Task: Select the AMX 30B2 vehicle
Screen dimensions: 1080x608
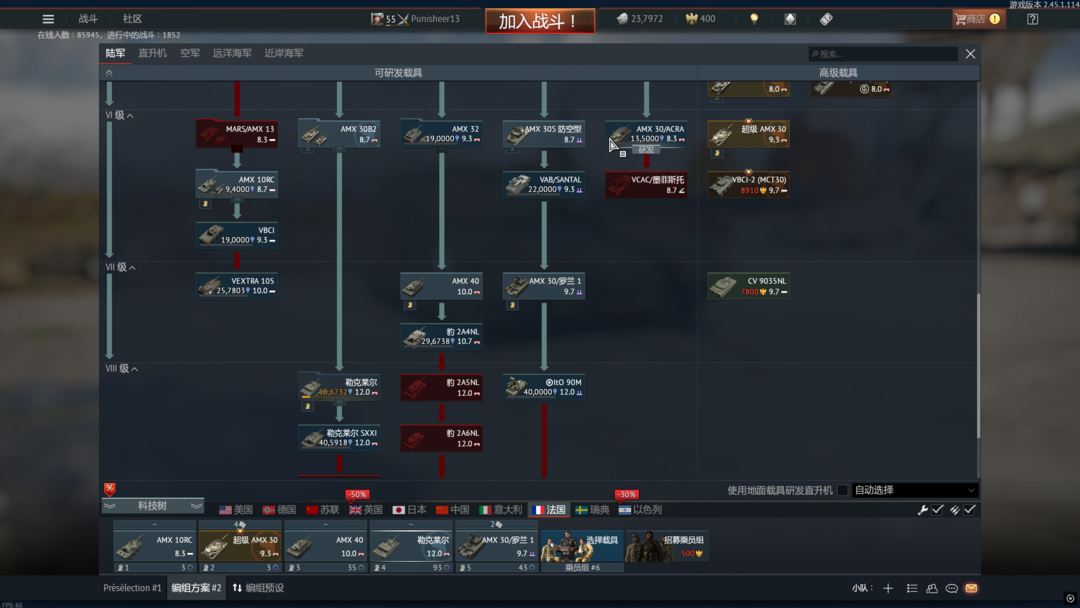Action: click(339, 134)
